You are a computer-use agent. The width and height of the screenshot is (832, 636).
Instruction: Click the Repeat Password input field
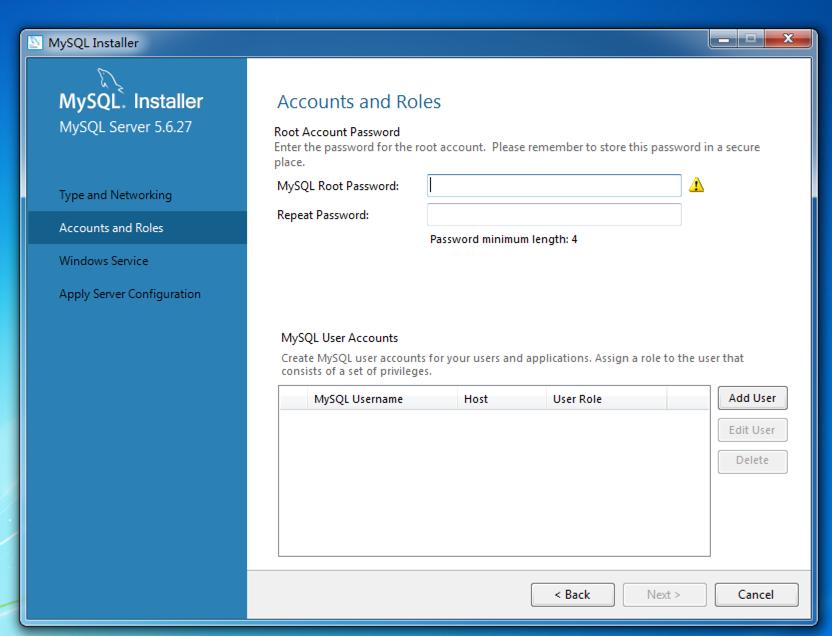(x=553, y=213)
